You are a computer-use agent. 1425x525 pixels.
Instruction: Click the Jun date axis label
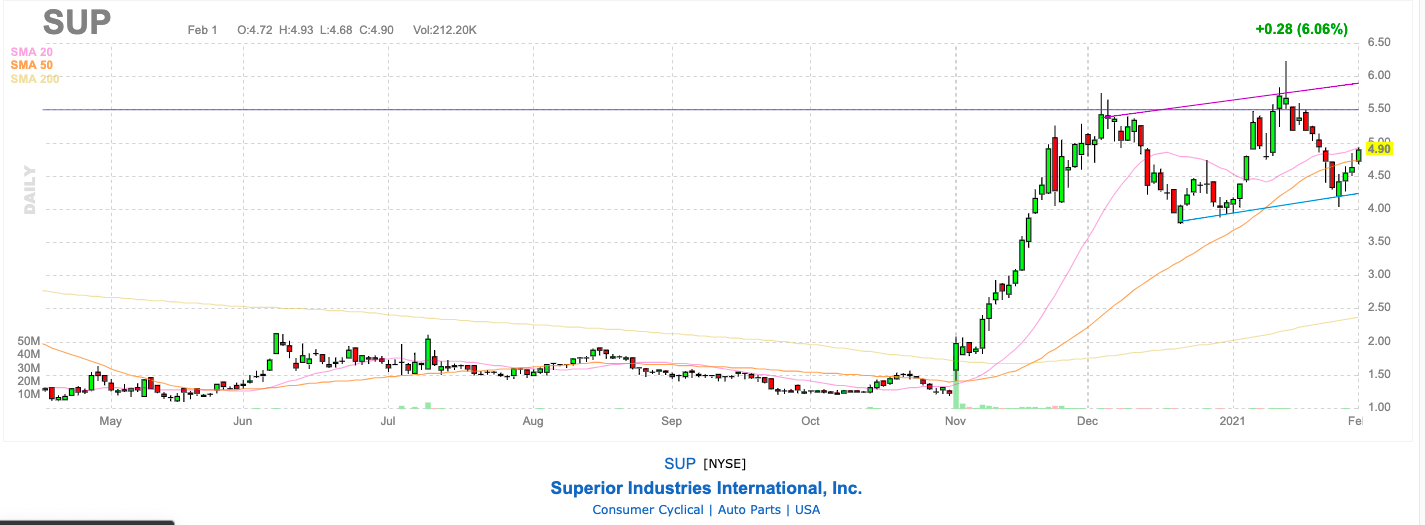(x=242, y=422)
